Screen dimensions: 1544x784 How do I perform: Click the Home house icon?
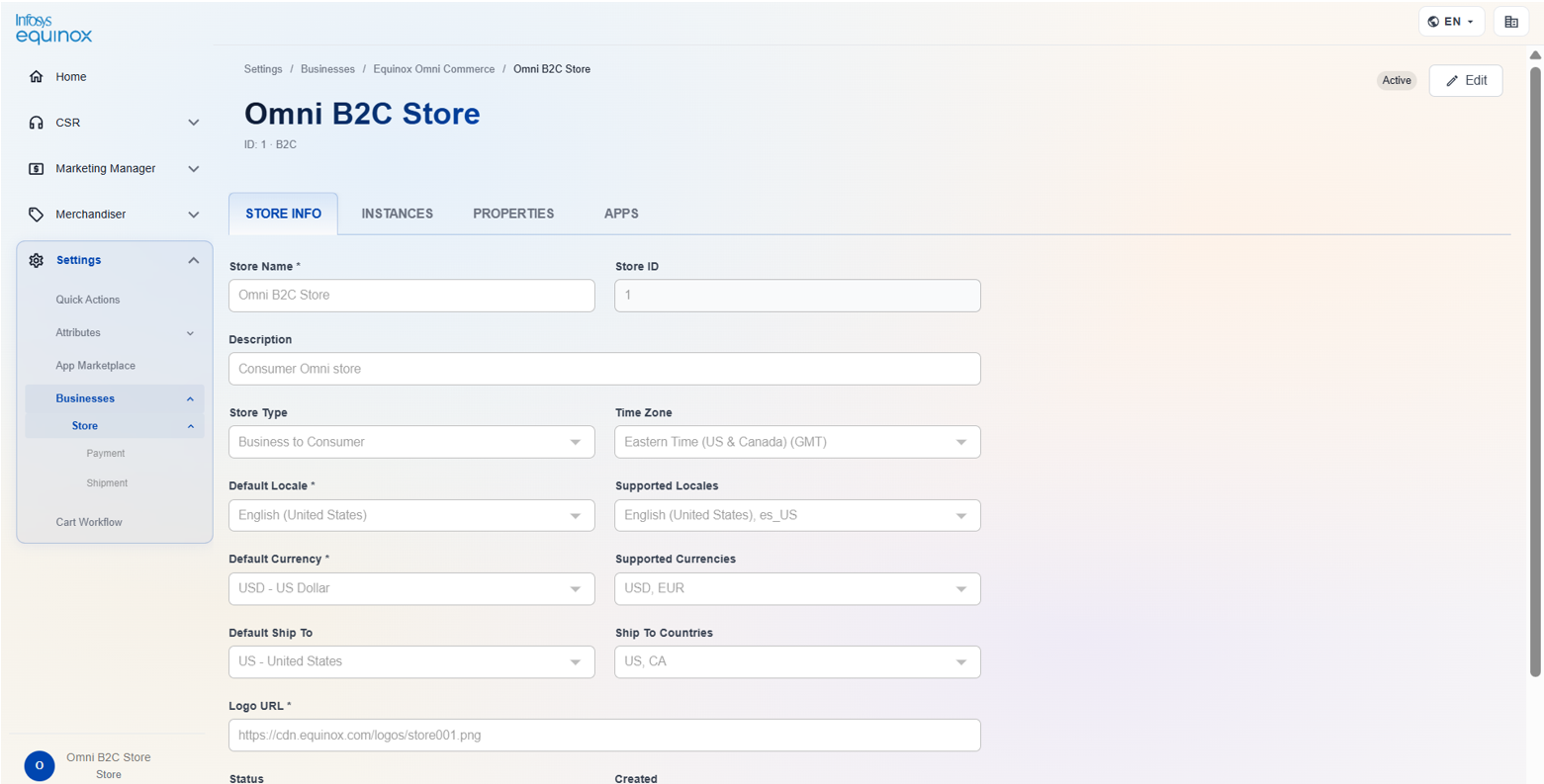[x=37, y=76]
